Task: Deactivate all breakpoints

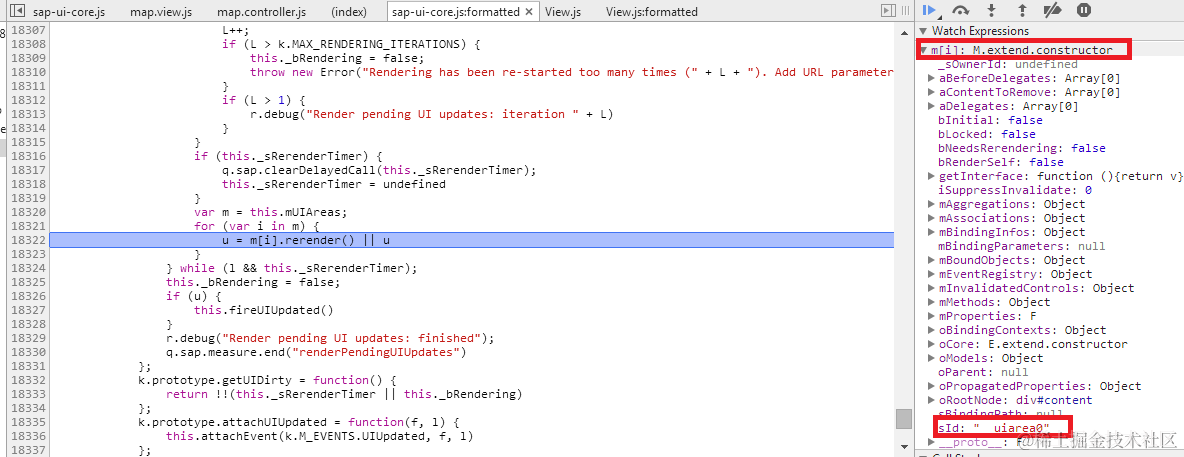Action: tap(1052, 11)
